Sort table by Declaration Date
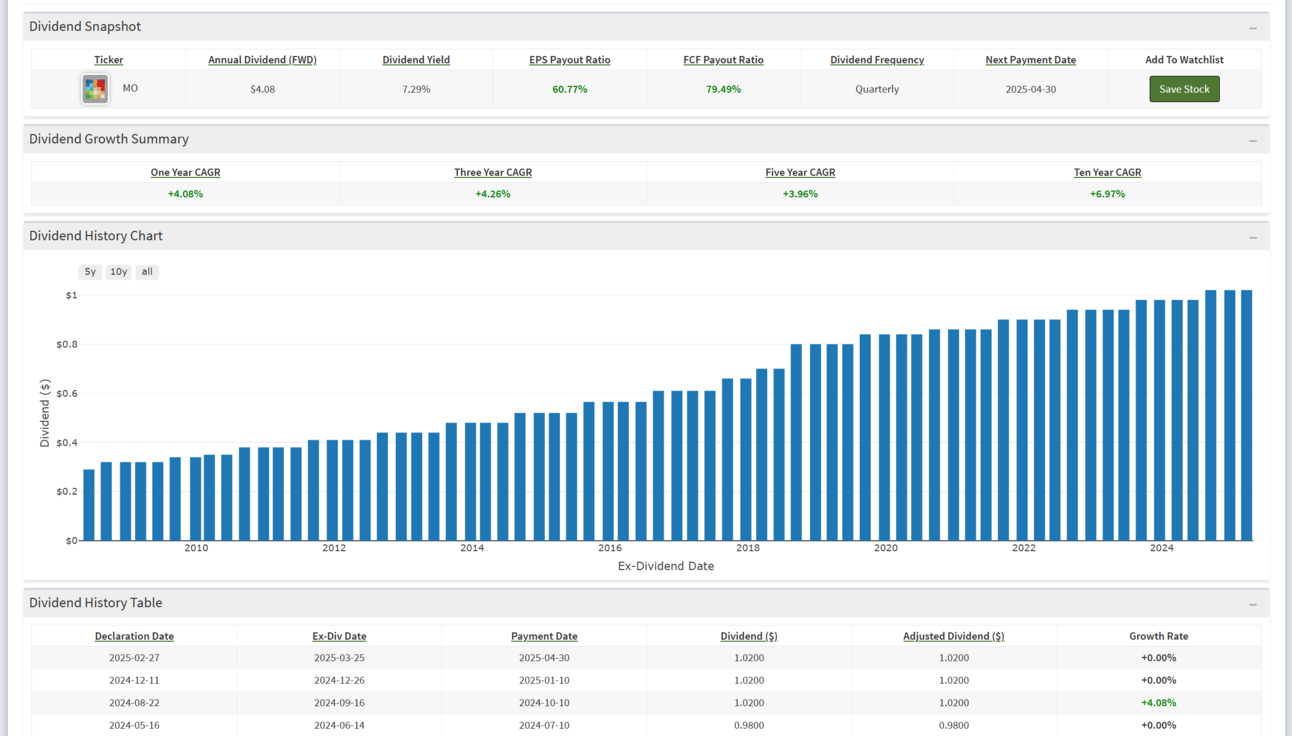The image size is (1292, 736). coord(134,636)
